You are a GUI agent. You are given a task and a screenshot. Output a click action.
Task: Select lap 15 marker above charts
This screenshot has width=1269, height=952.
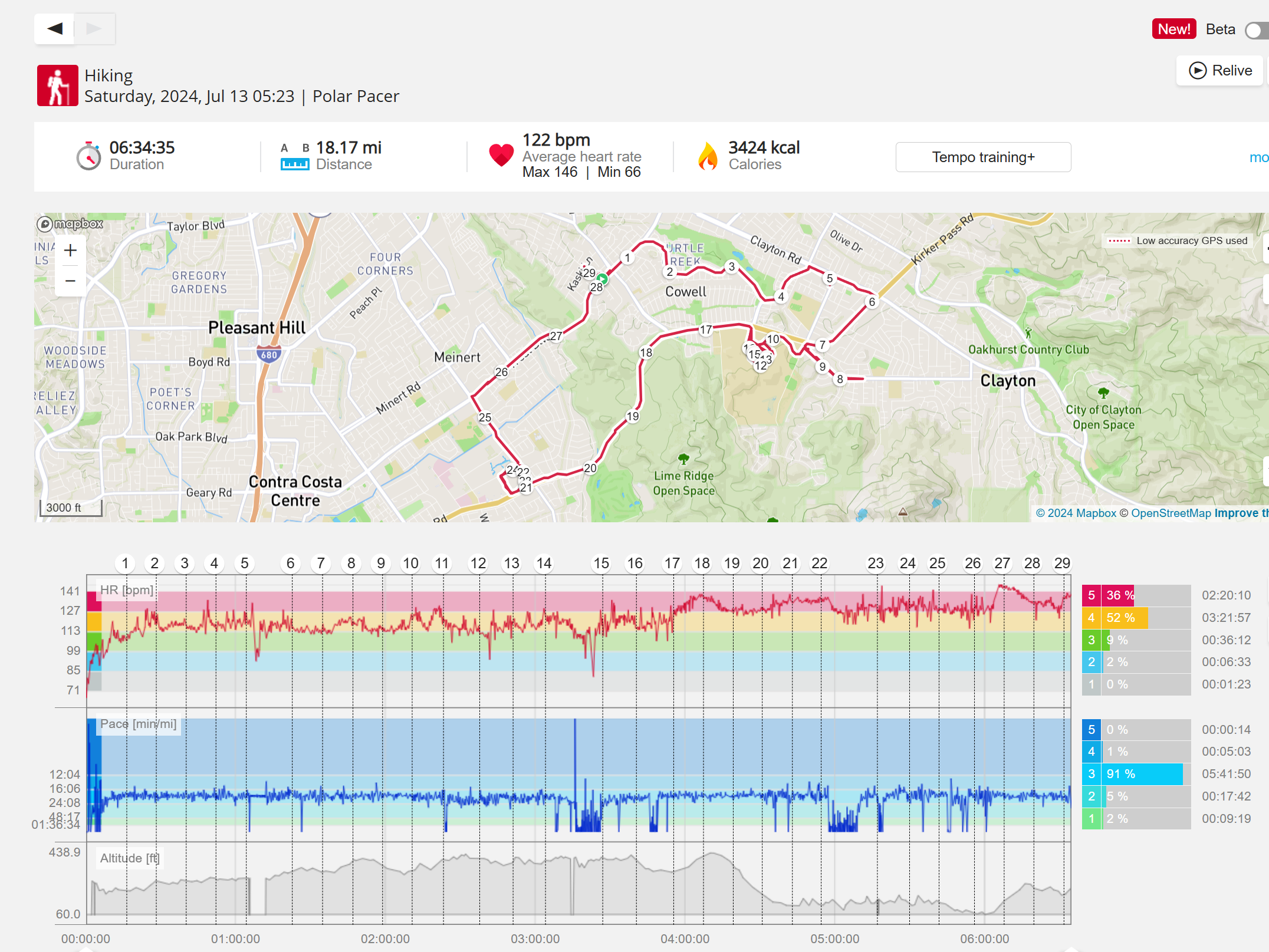coord(601,564)
